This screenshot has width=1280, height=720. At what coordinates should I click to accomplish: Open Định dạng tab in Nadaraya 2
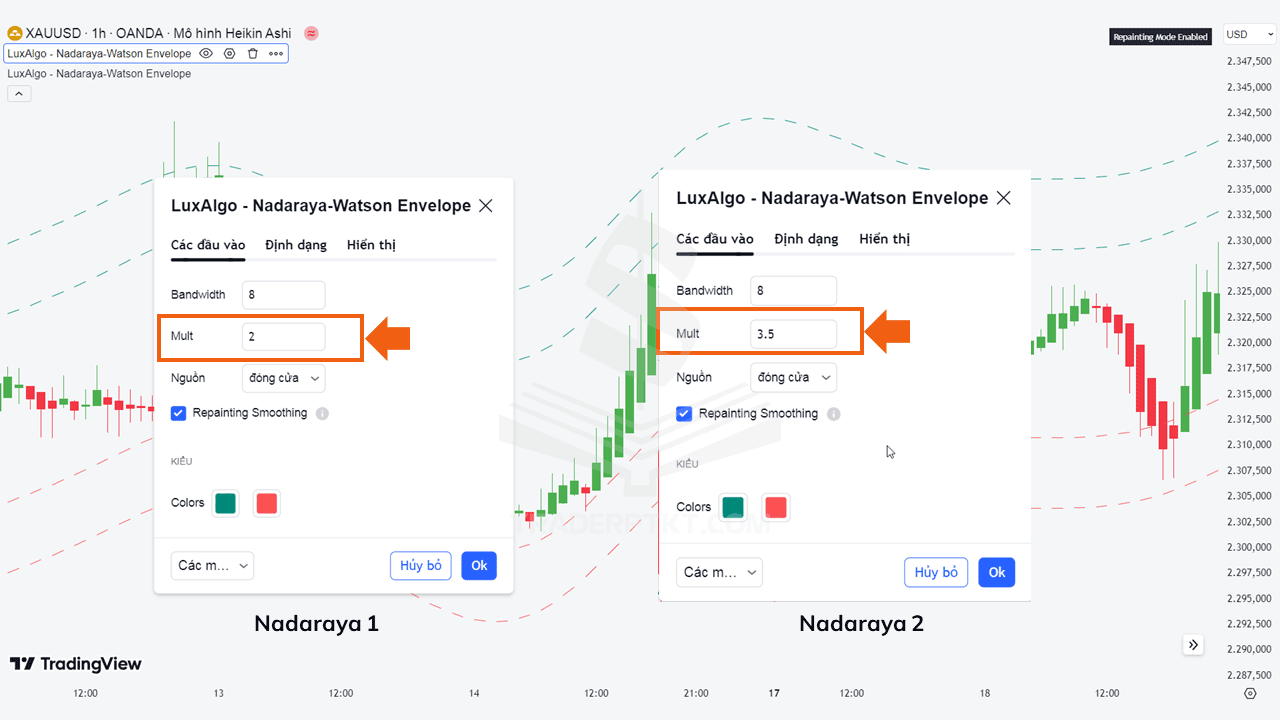point(806,239)
